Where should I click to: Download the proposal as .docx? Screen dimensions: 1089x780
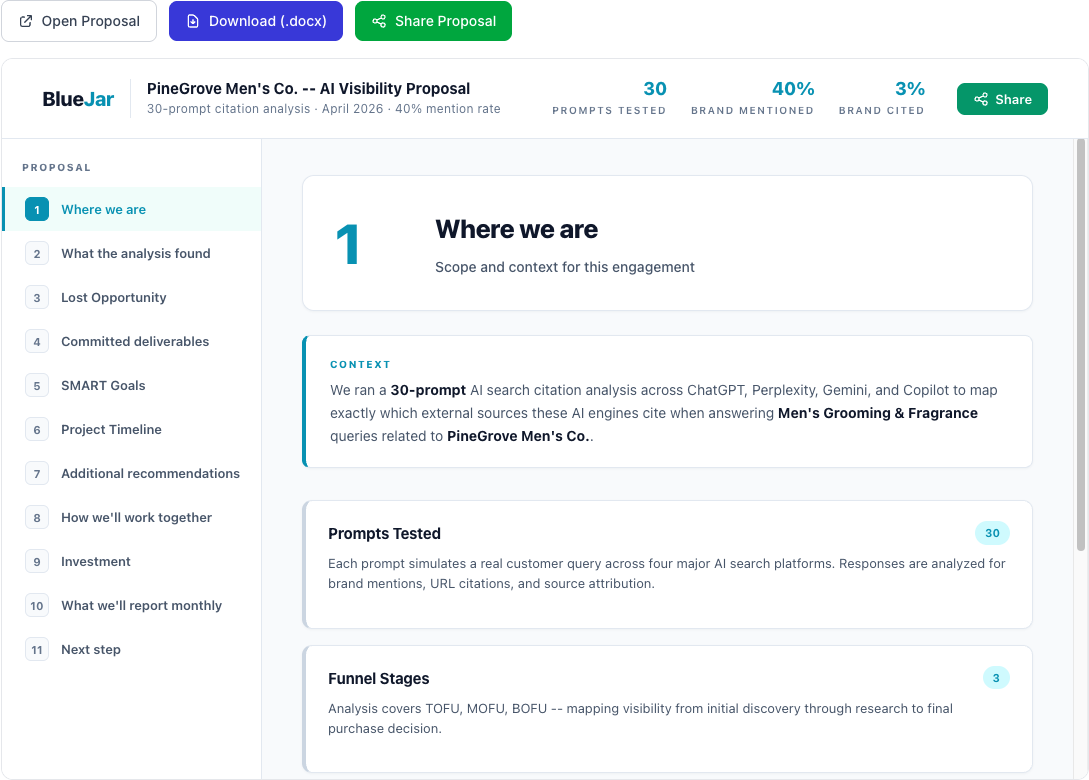[256, 22]
